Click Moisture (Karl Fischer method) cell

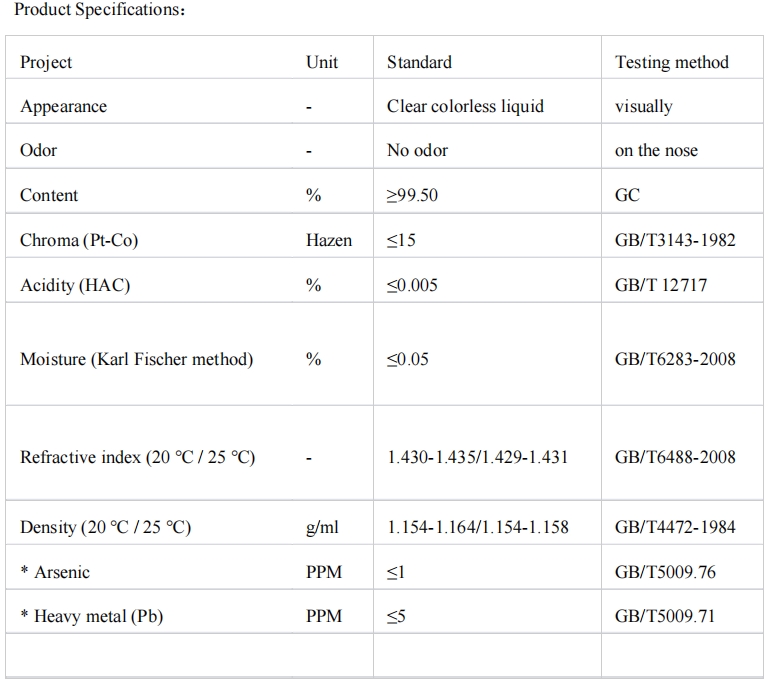137,359
